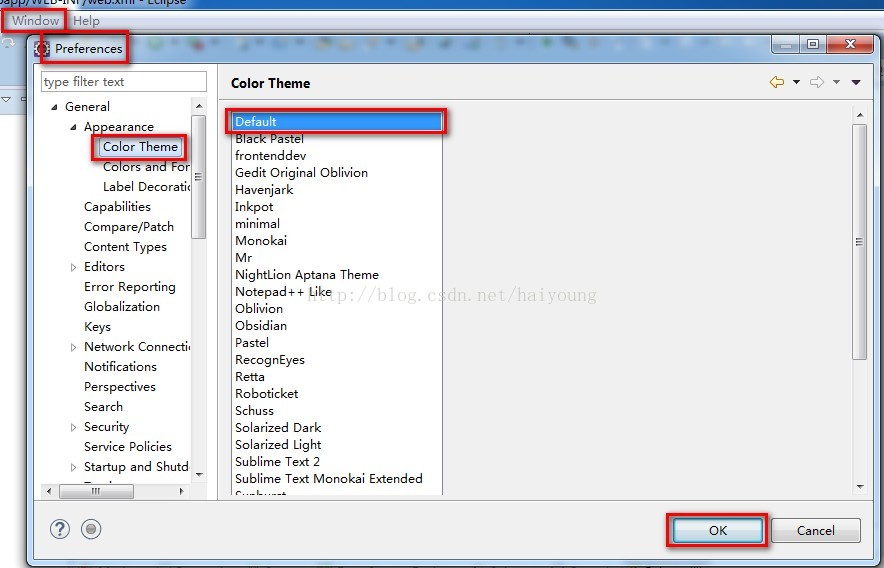Expand the Security tree node

click(73, 428)
